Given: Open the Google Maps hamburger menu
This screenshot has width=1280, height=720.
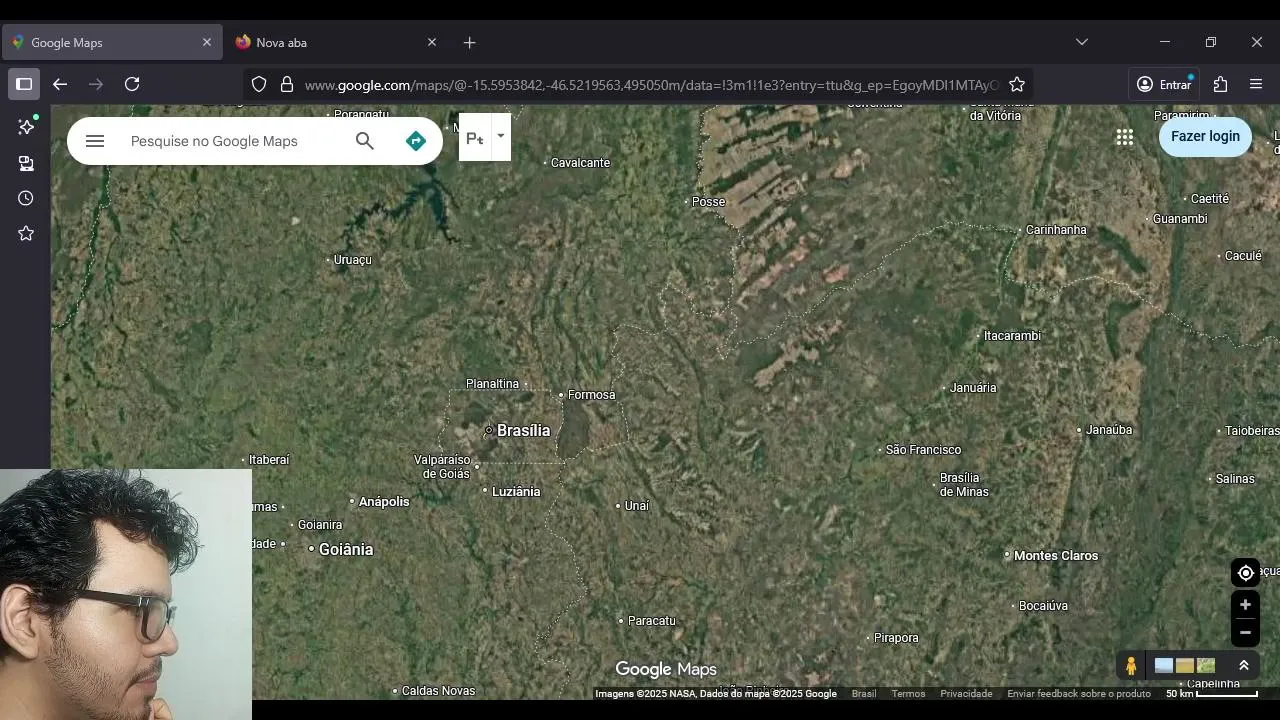Looking at the screenshot, I should coord(95,141).
